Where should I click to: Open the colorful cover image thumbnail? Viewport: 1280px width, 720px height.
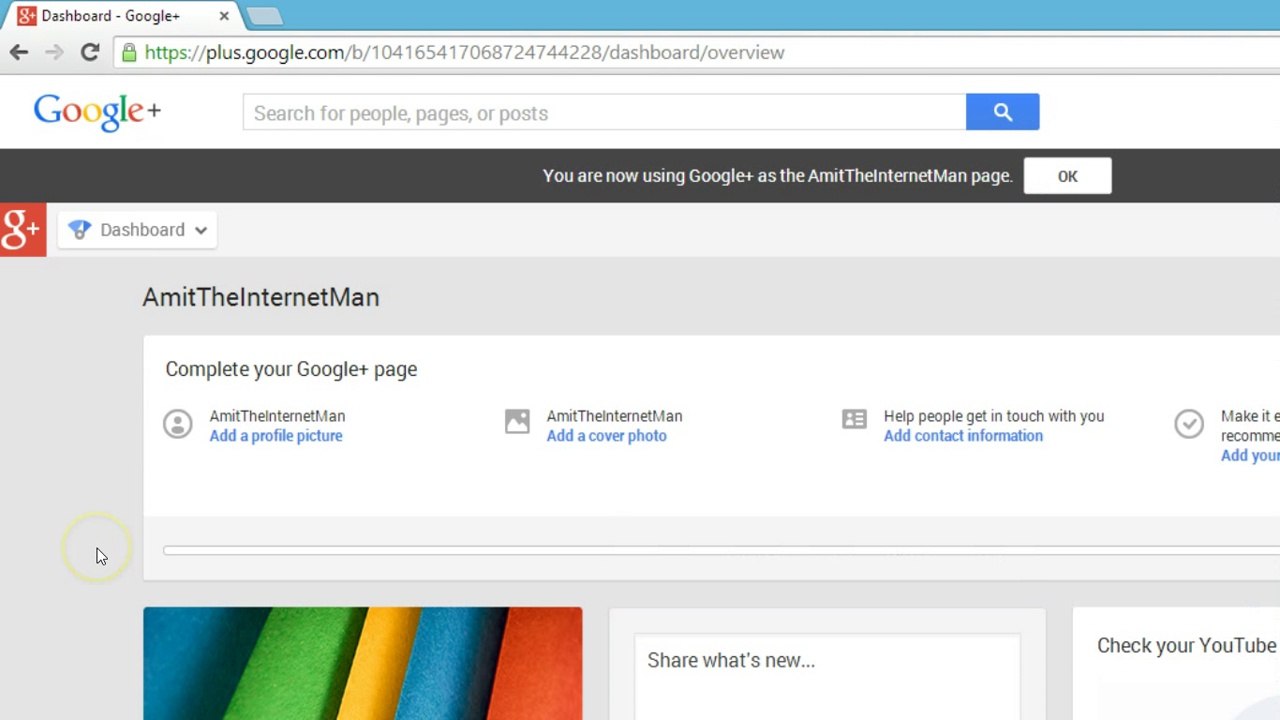point(362,663)
